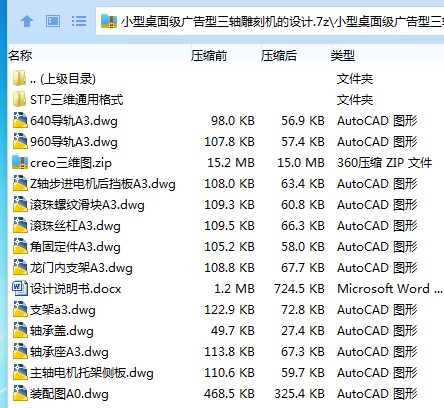444x408 pixels.
Task: Select file name 龙门内支架A3.dwg
Action: 81,268
